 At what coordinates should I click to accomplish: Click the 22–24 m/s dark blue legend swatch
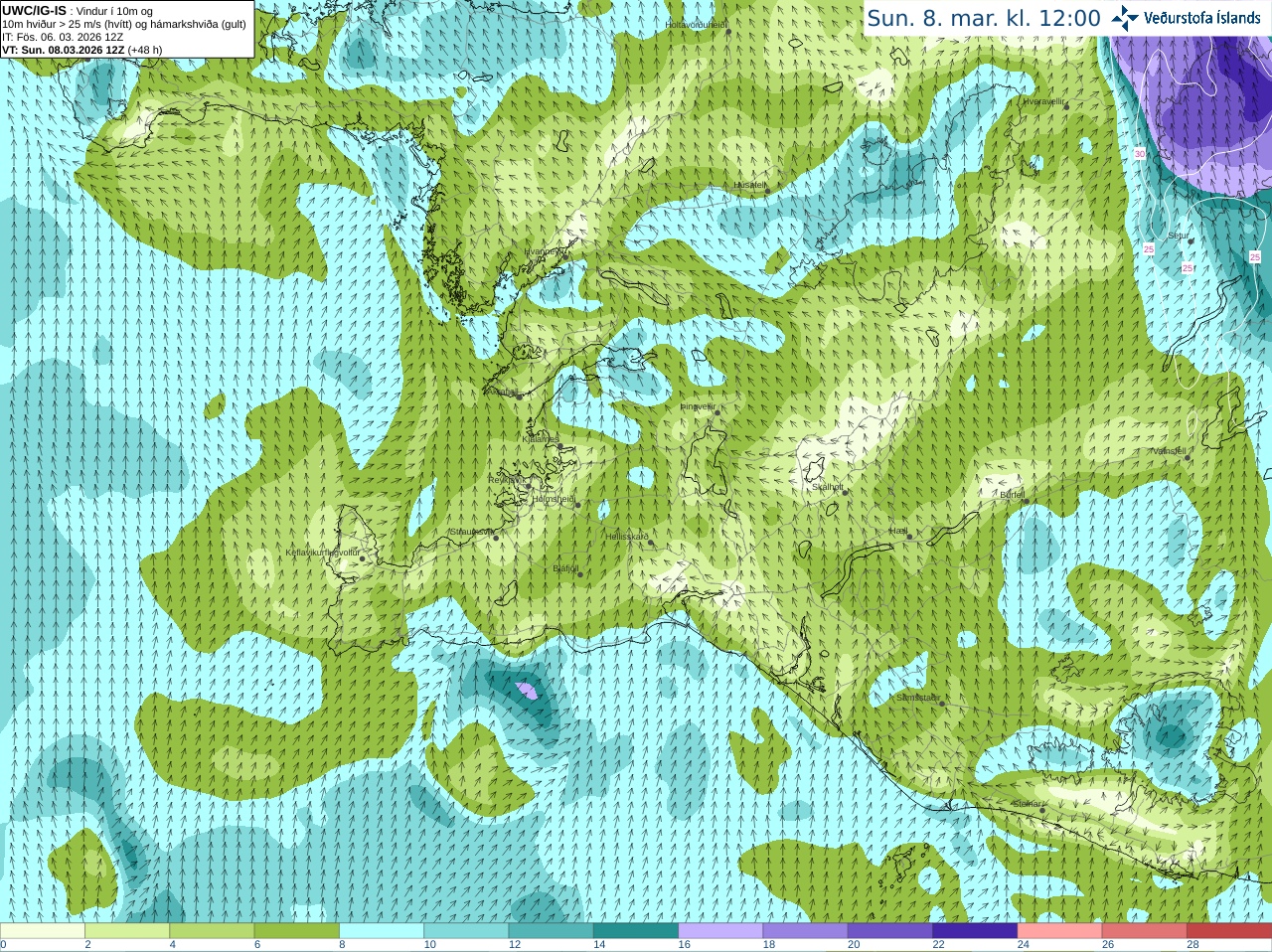click(975, 931)
